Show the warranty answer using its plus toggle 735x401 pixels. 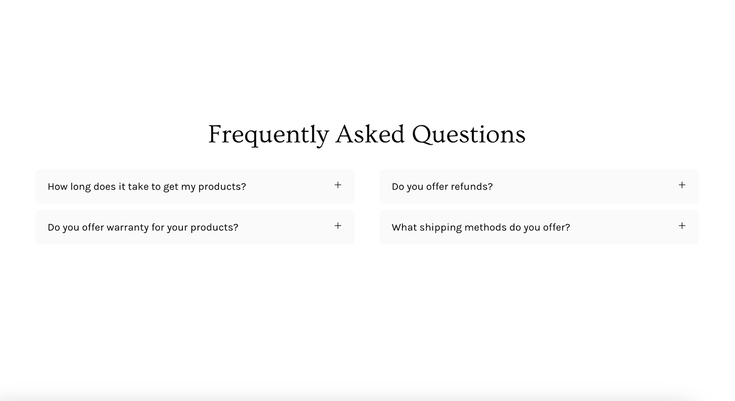338,226
